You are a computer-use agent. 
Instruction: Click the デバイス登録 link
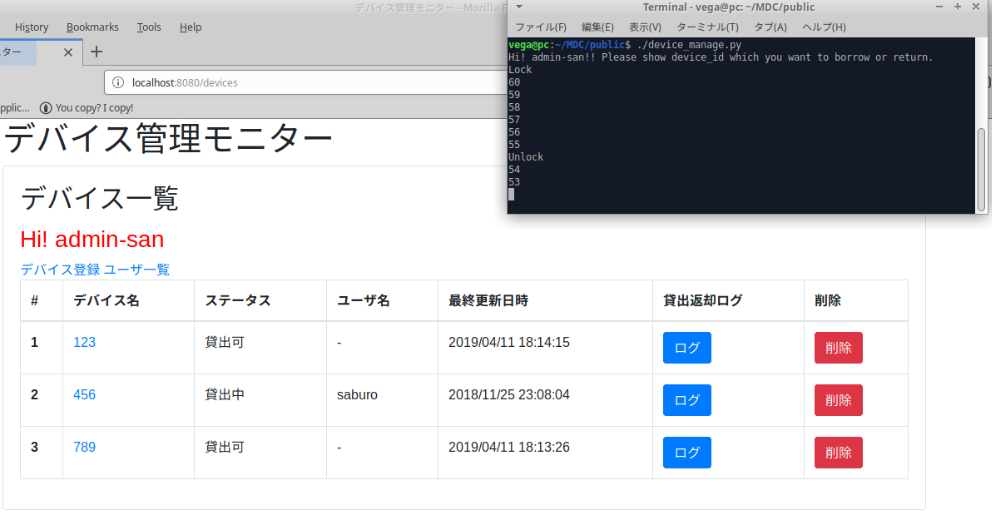pyautogui.click(x=60, y=269)
